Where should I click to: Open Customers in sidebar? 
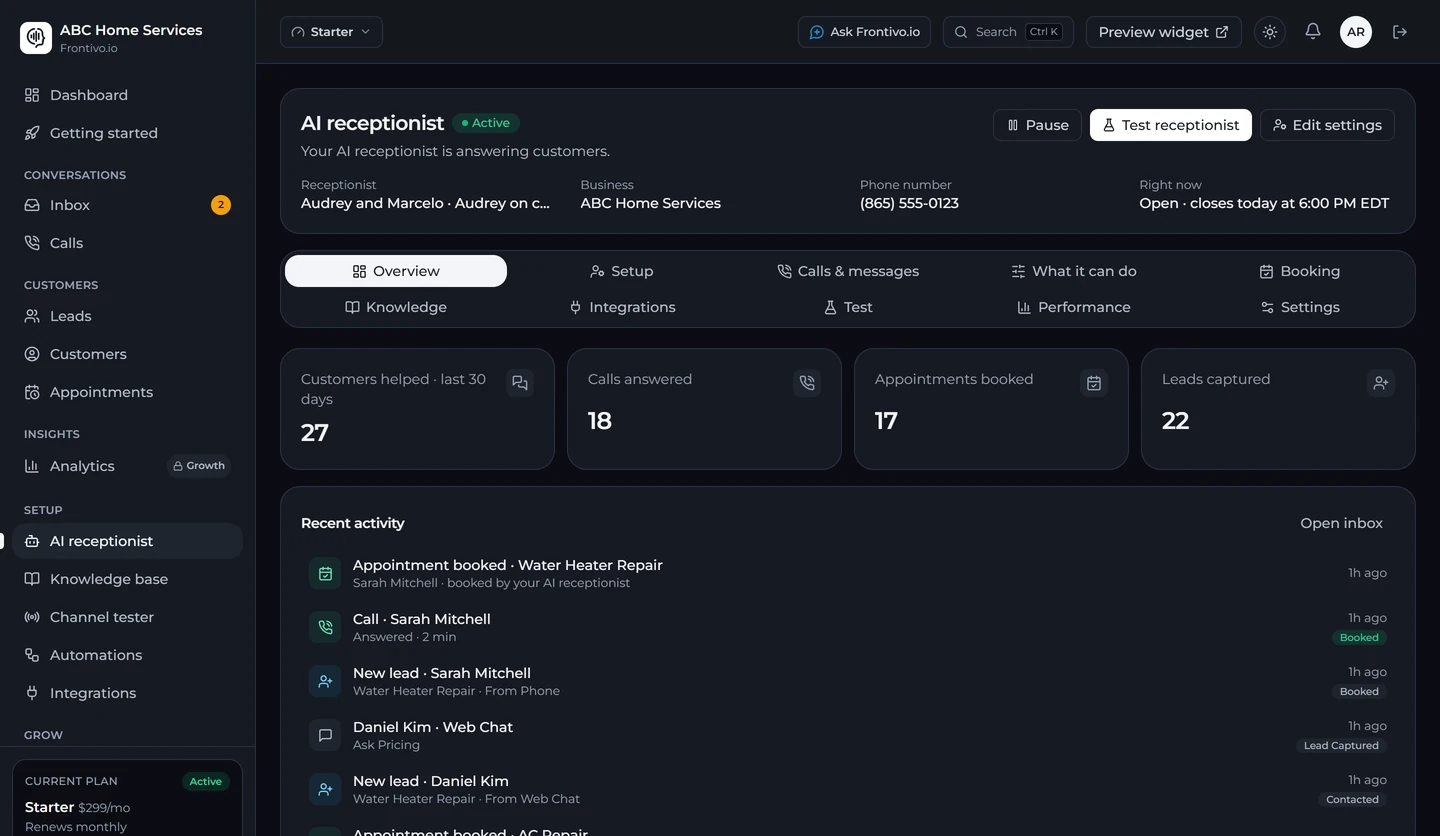point(128,354)
